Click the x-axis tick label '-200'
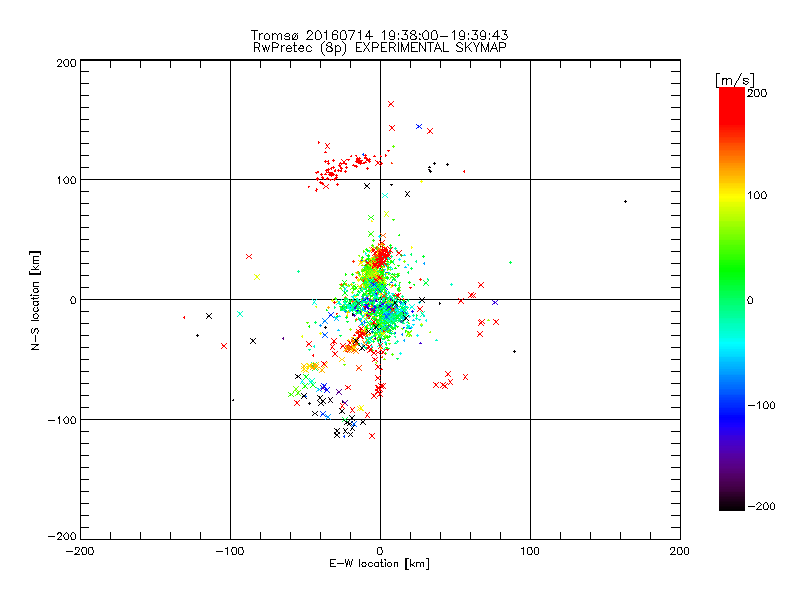Screen dimensions: 800x600 [x=80, y=551]
